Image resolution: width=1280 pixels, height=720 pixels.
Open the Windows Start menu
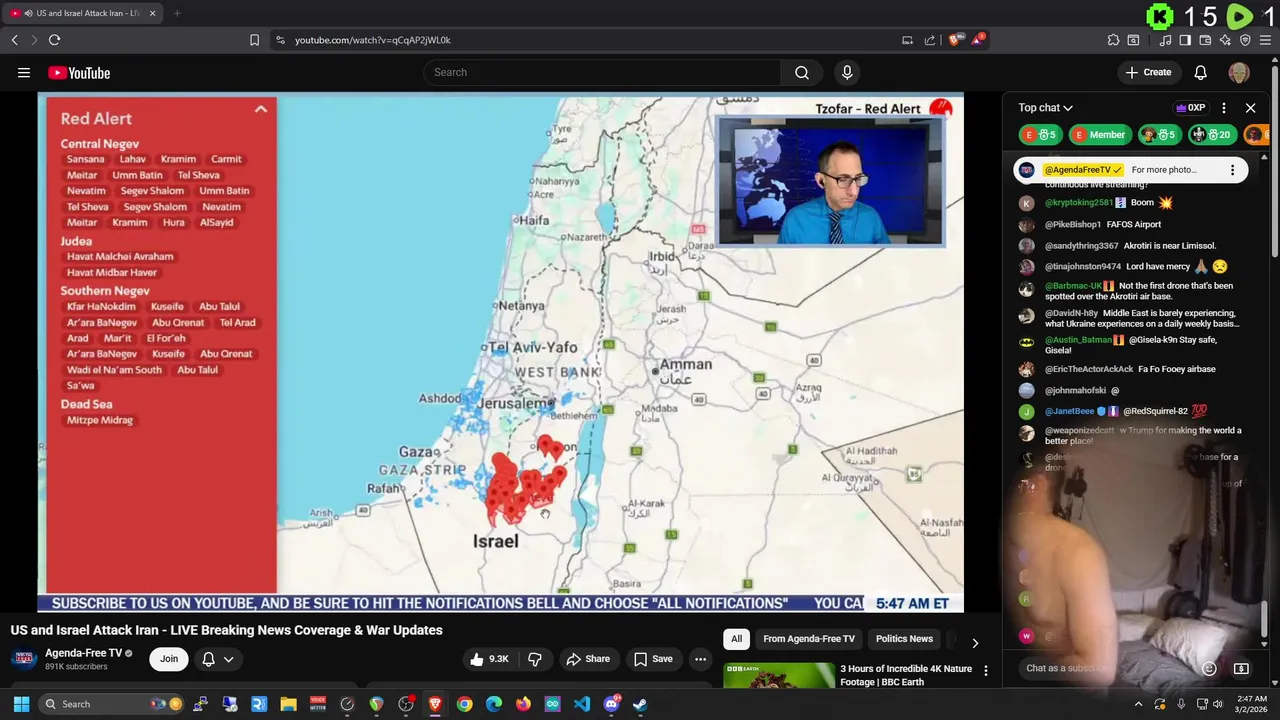(x=21, y=704)
